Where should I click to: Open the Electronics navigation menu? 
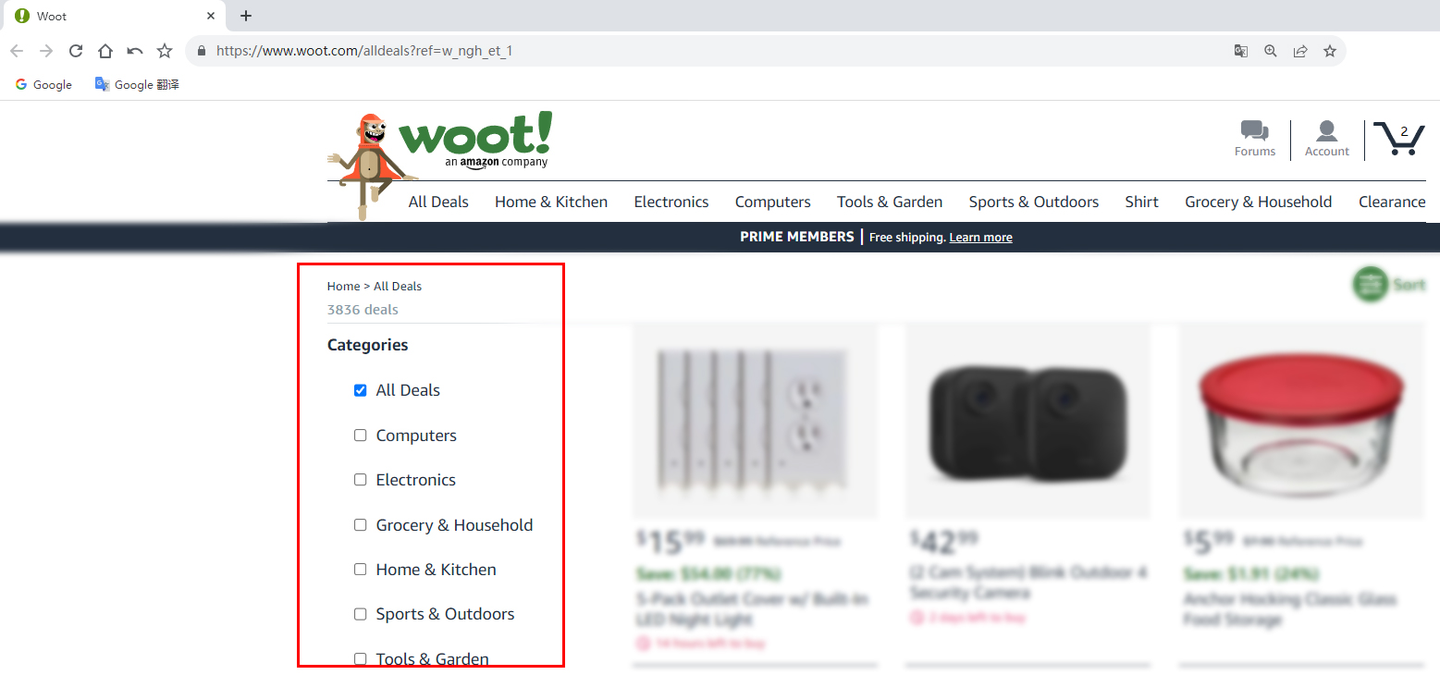[x=671, y=202]
